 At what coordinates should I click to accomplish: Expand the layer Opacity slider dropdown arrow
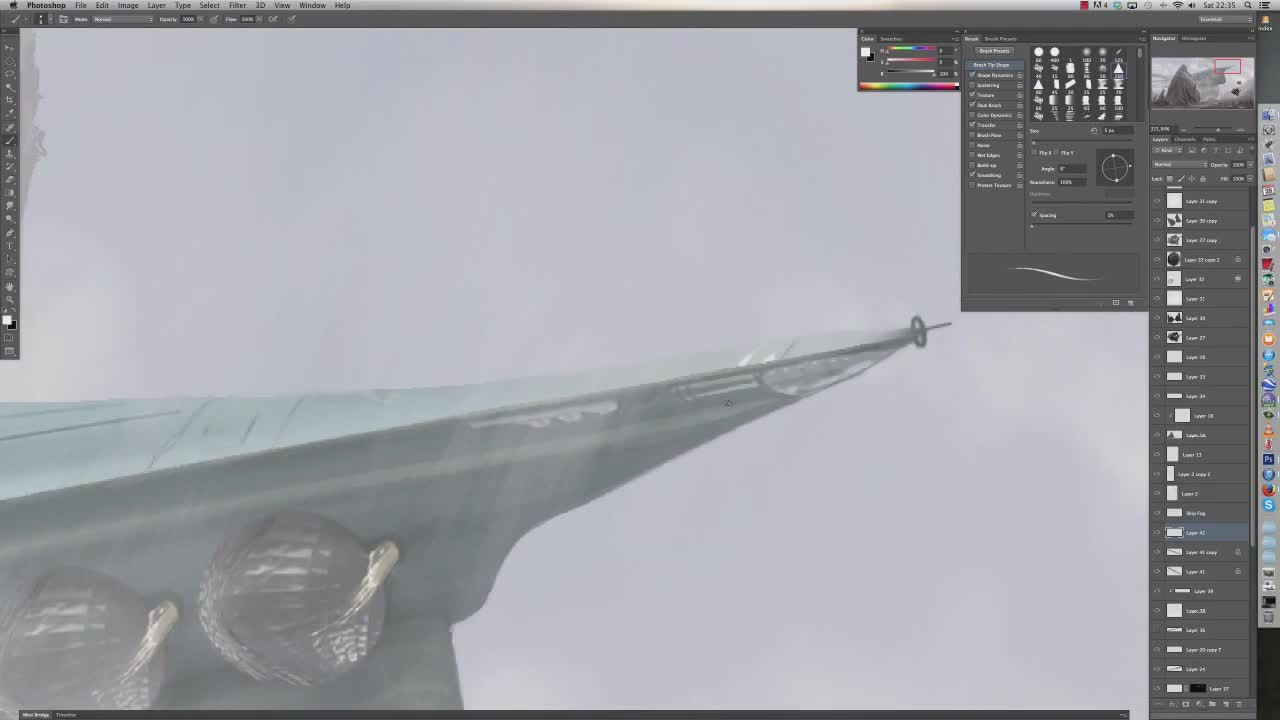[x=1249, y=164]
